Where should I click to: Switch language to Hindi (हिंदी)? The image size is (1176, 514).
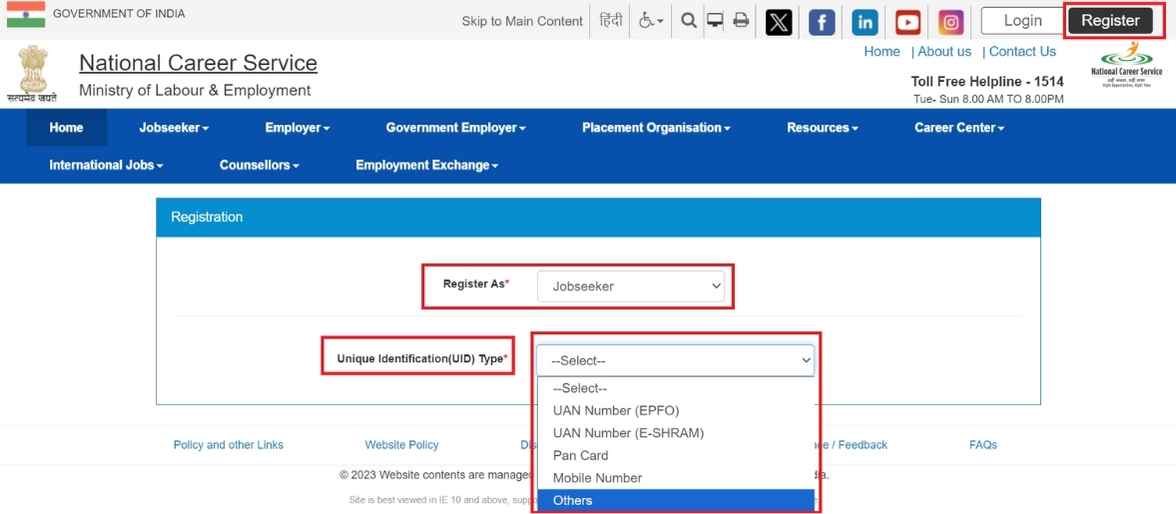pyautogui.click(x=610, y=20)
